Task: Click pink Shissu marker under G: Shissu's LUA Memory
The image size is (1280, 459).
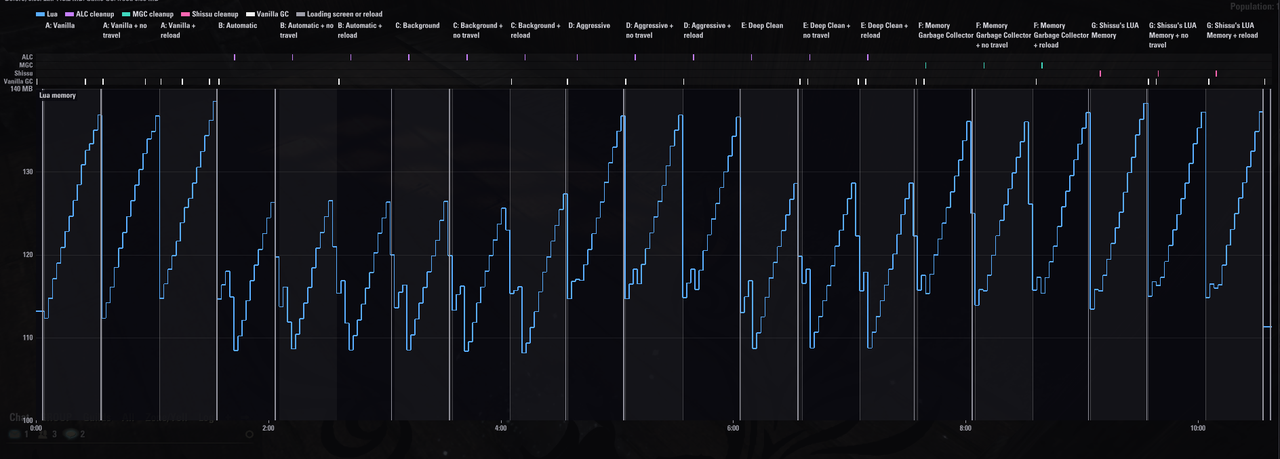Action: point(1100,73)
